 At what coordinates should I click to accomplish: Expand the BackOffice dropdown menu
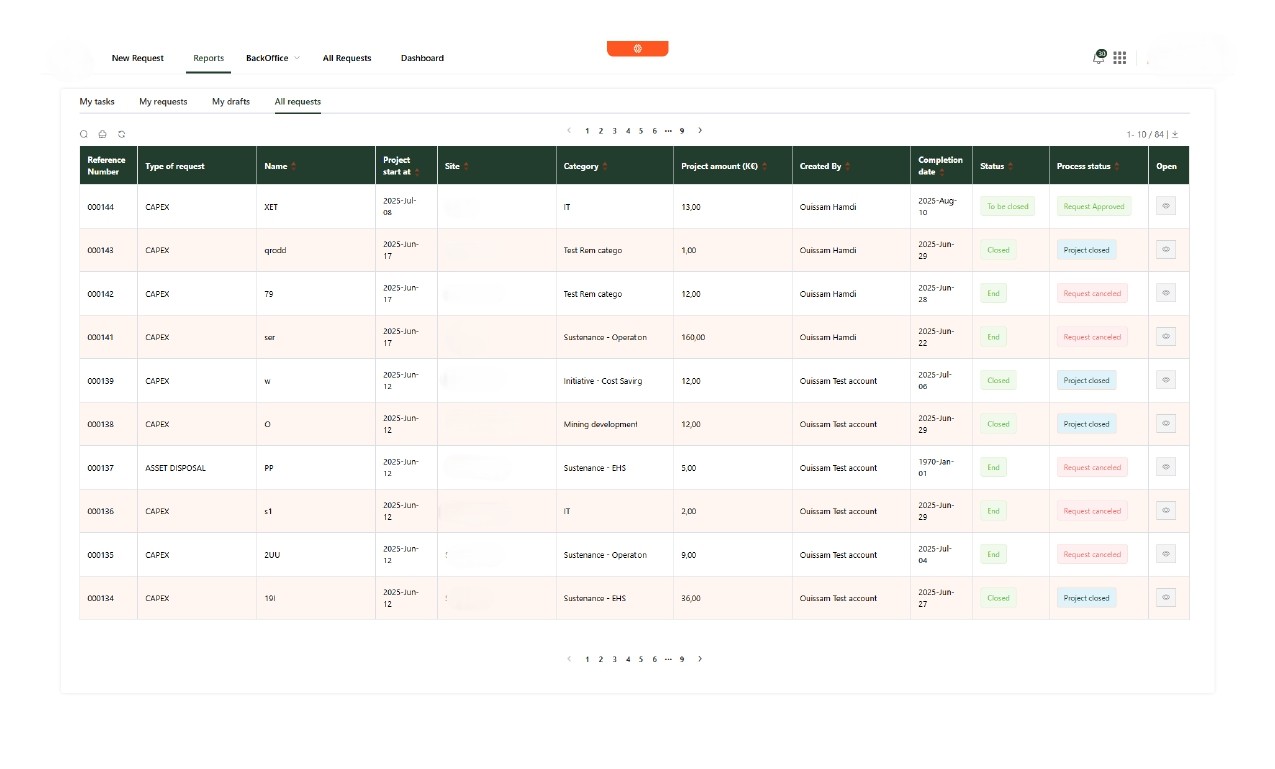coord(271,58)
